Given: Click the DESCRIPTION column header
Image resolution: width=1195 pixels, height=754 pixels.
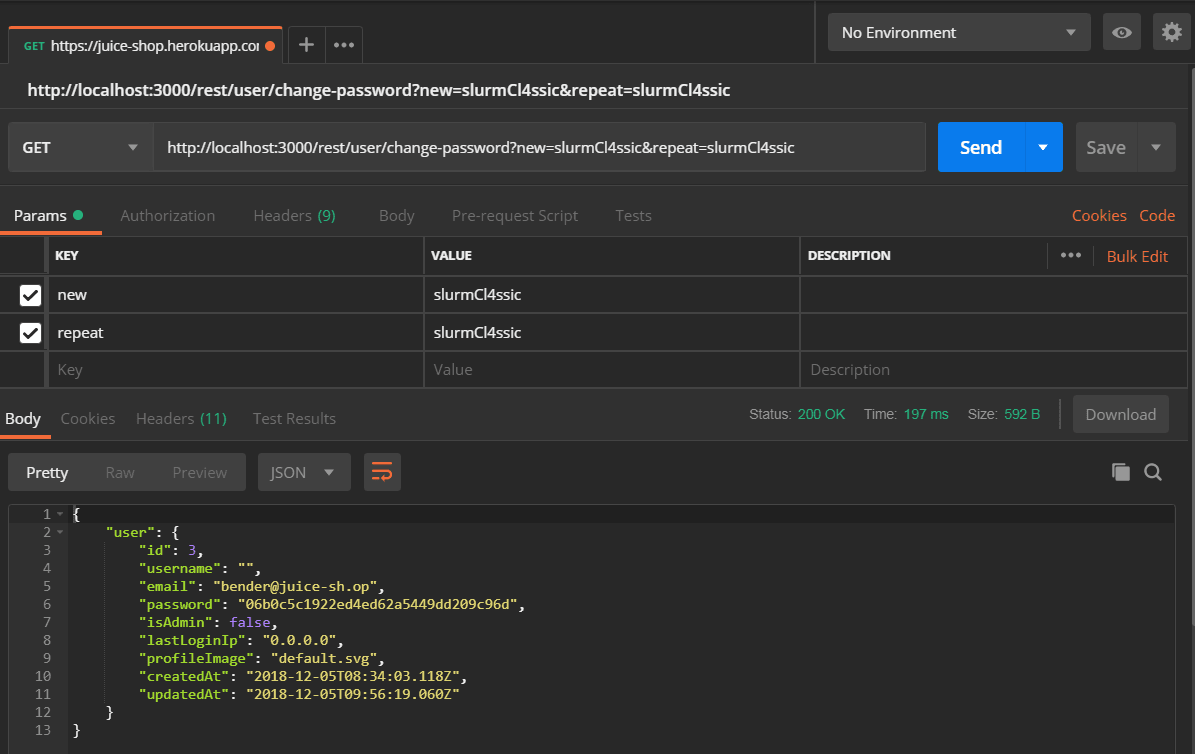Looking at the screenshot, I should [x=849, y=255].
